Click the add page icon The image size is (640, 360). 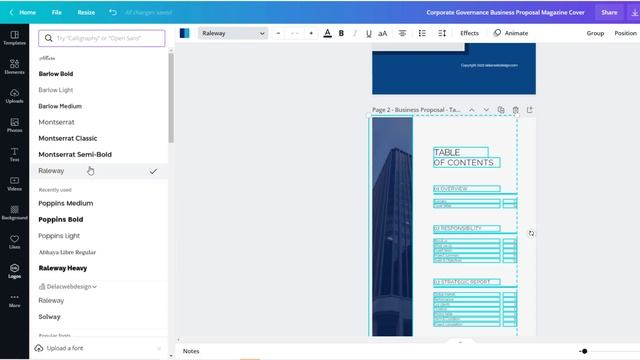pos(530,110)
